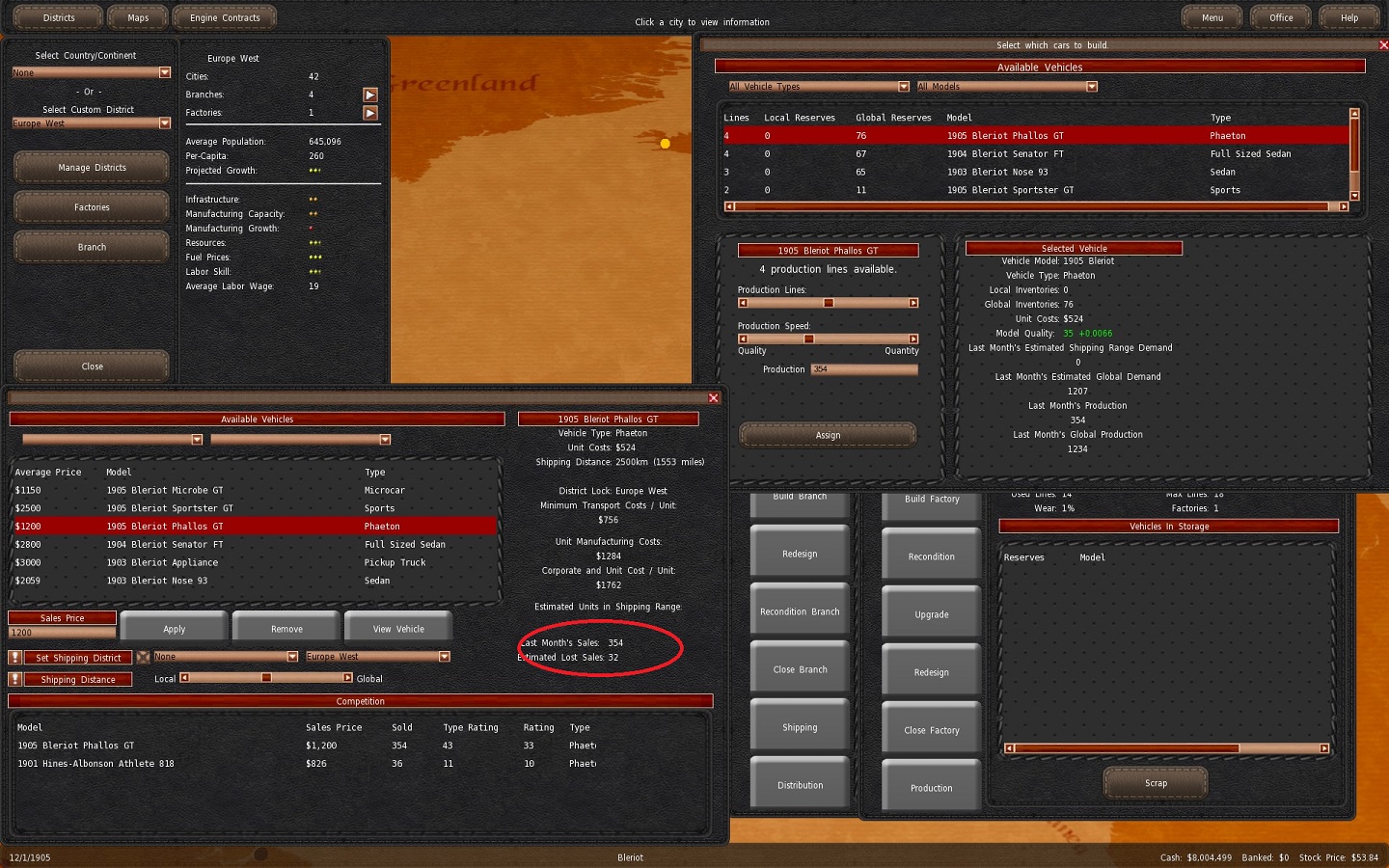1389x868 pixels.
Task: Expand the All Vehicle Types dropdown
Action: pyautogui.click(x=903, y=87)
